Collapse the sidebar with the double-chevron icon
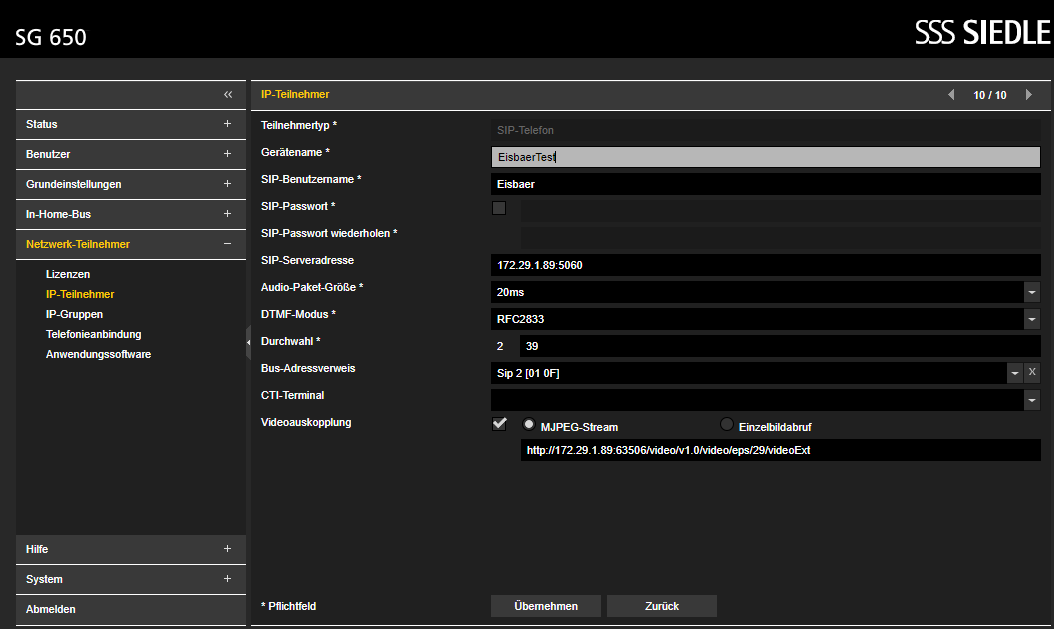Viewport: 1054px width, 629px height. 228,95
